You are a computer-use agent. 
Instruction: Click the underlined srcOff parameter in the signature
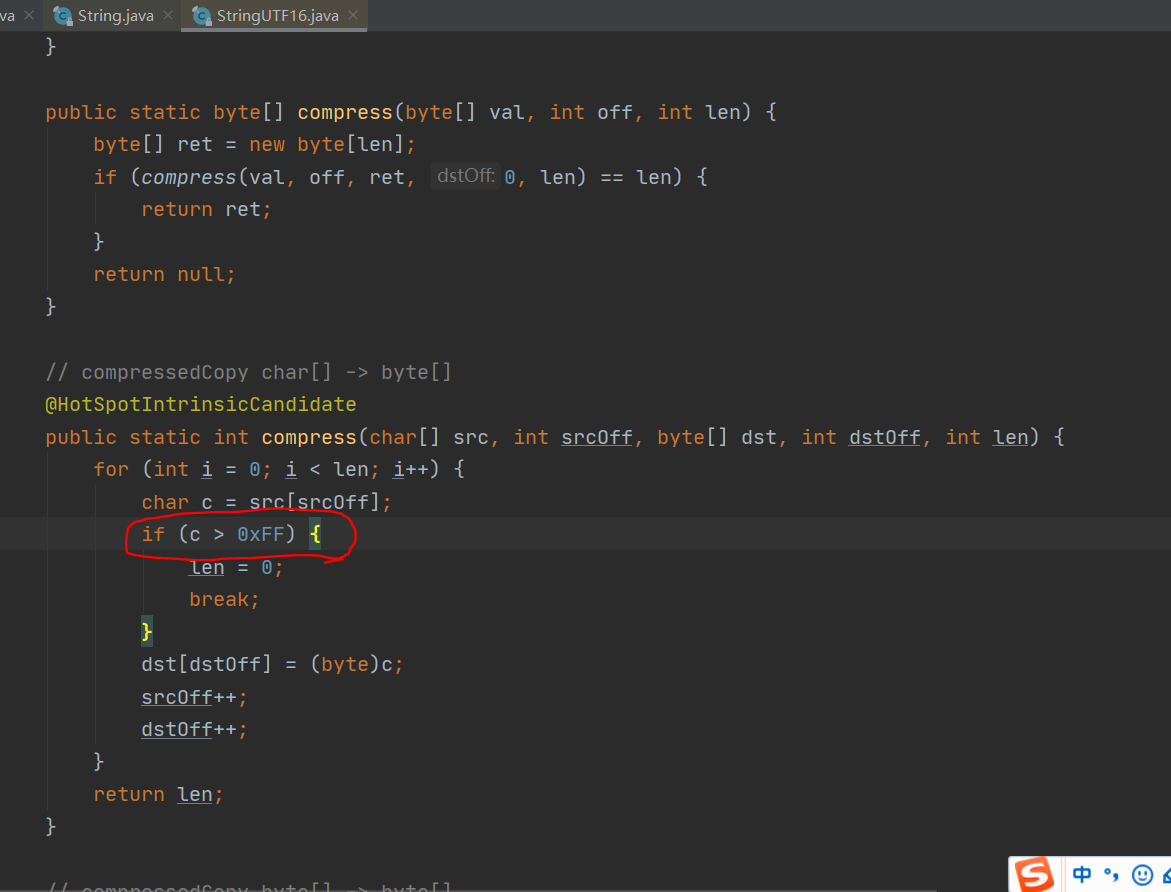point(597,437)
